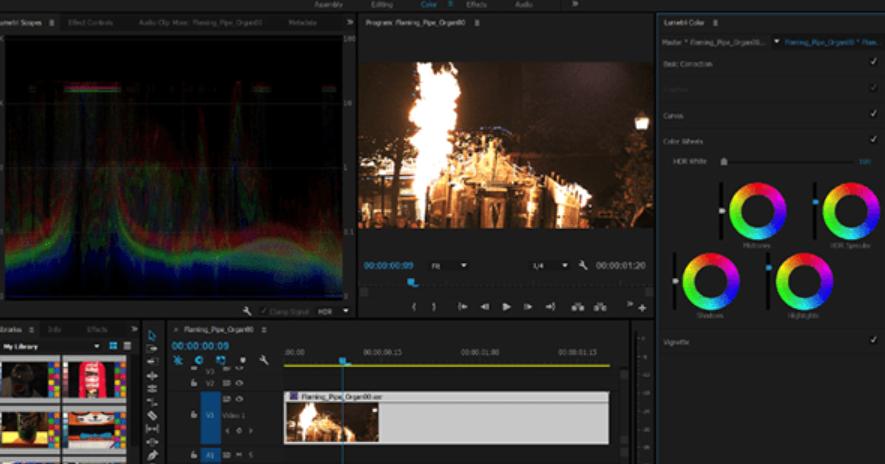The width and height of the screenshot is (885, 464).
Task: Switch to Effects workspace tab
Action: click(x=476, y=5)
